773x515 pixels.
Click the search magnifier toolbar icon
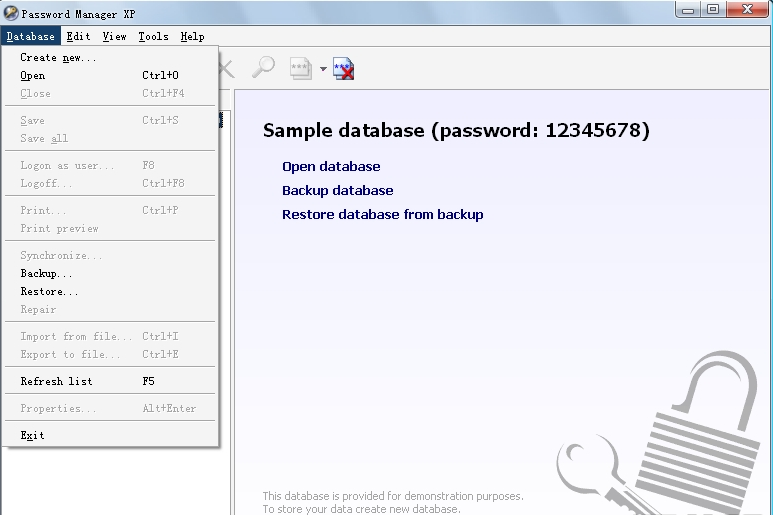tap(263, 68)
